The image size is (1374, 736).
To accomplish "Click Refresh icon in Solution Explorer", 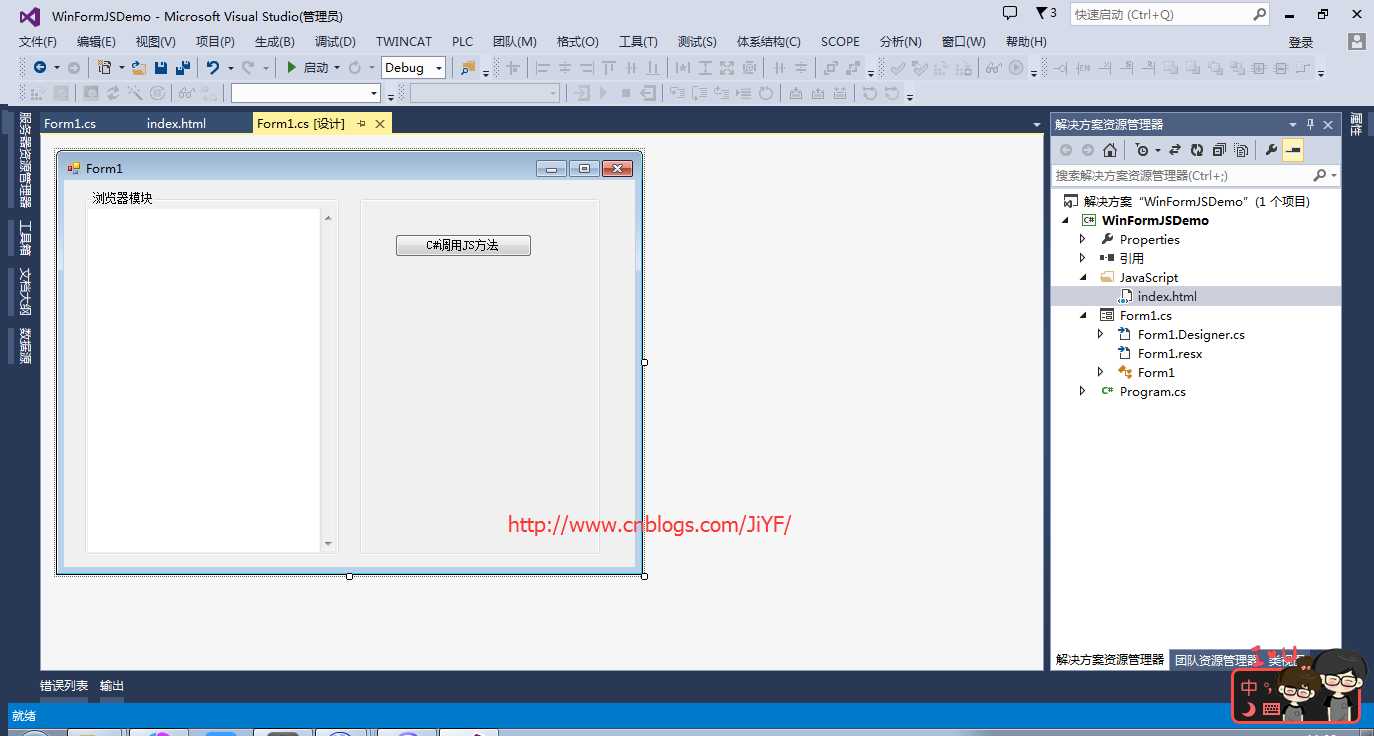I will pos(1197,150).
